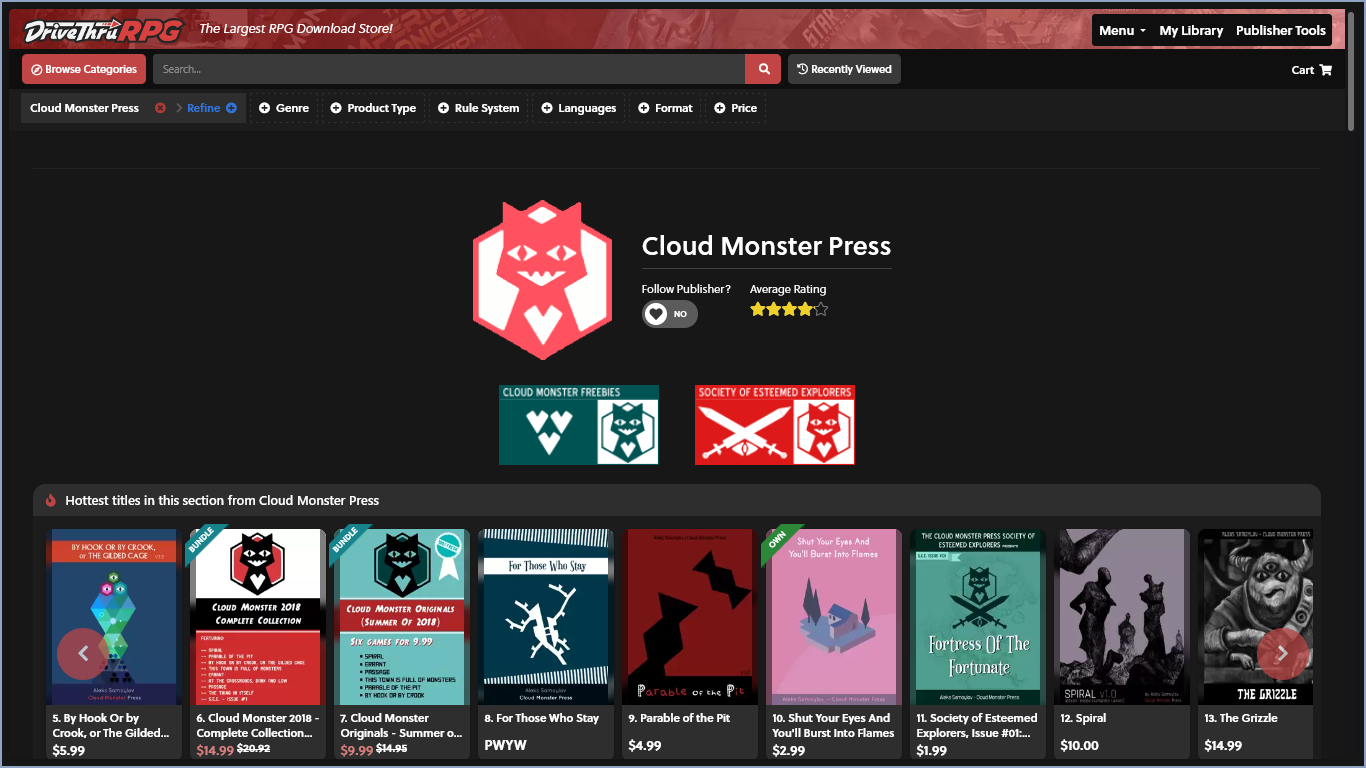Click into the search text field
This screenshot has height=768, width=1366.
448,69
